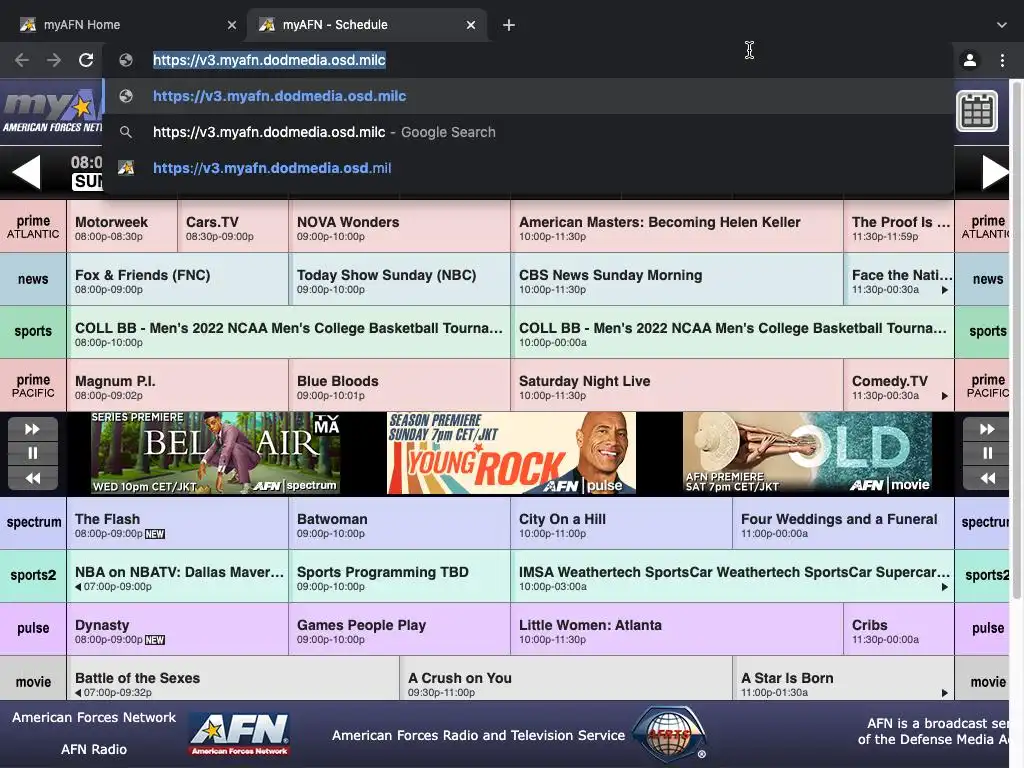Click the AFN logo in the footer
This screenshot has height=768, width=1024.
pos(240,734)
